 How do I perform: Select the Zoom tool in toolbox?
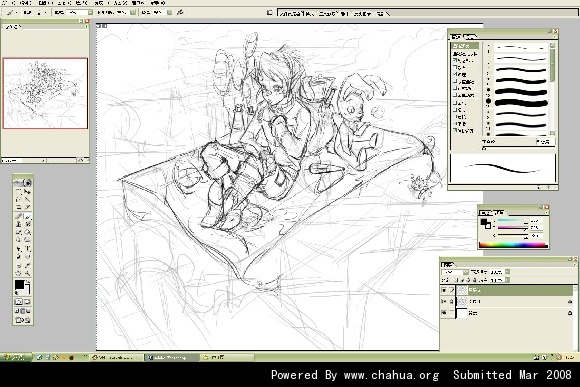[x=27, y=273]
